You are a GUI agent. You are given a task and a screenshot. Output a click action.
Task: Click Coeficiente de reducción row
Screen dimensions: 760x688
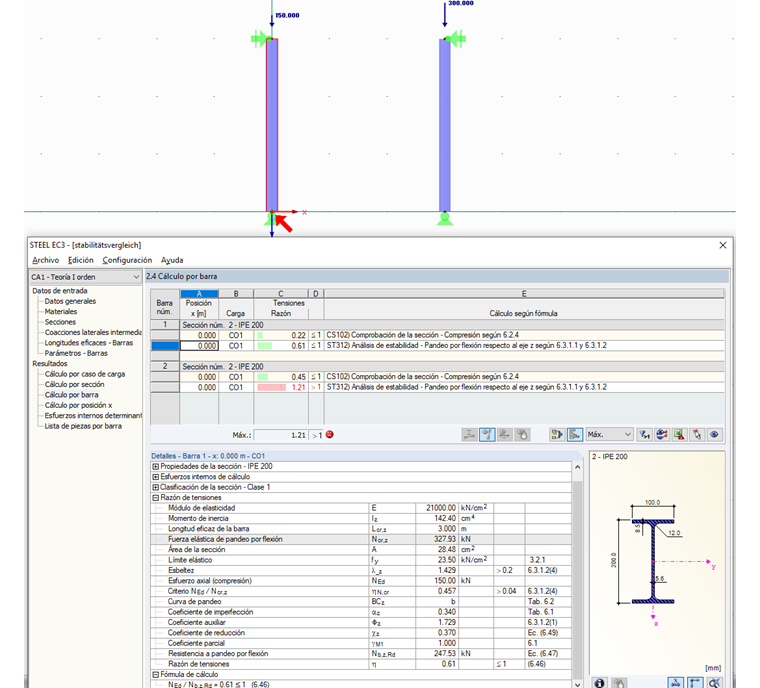tap(361, 633)
